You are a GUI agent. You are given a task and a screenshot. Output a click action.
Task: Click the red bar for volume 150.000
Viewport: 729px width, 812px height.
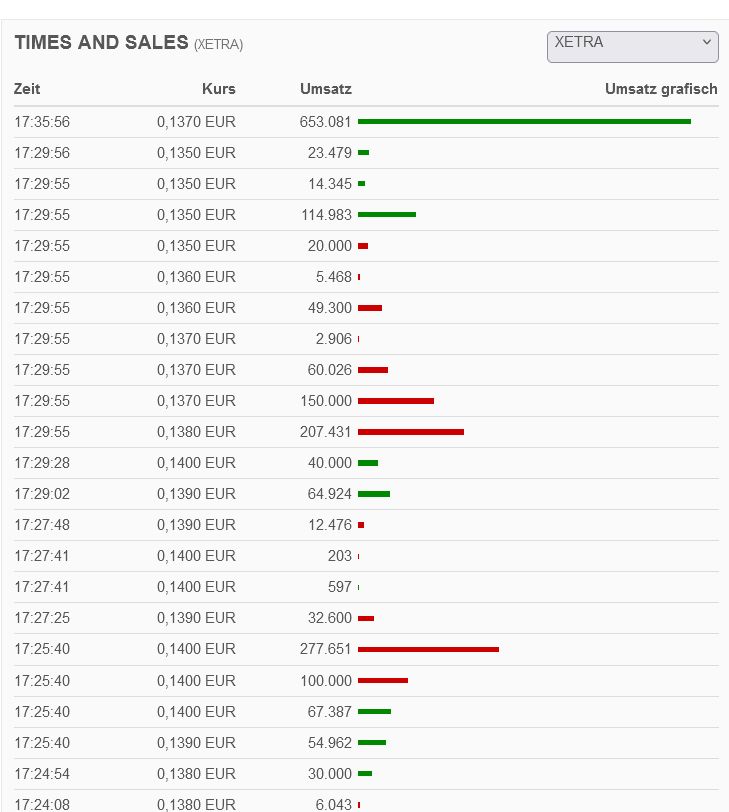coord(396,401)
